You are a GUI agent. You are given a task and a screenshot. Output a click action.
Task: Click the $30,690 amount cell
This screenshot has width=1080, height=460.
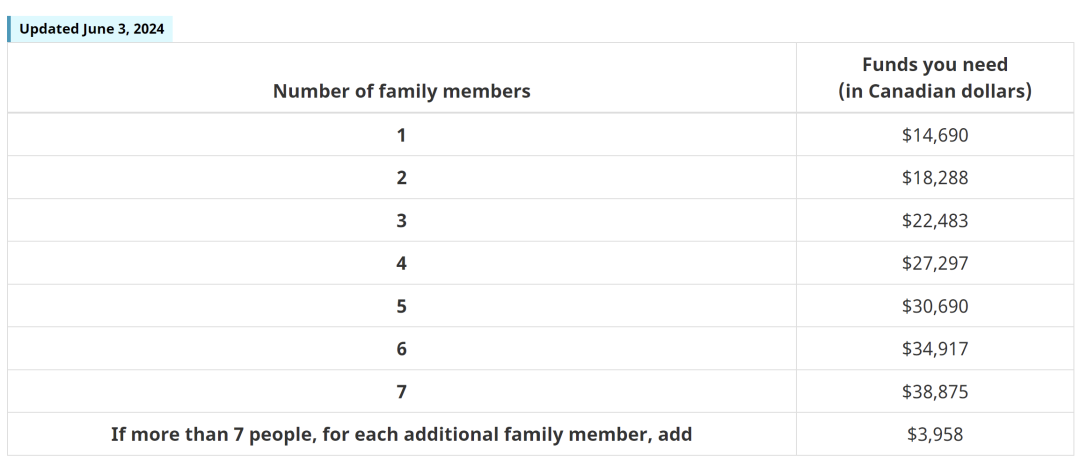click(935, 306)
